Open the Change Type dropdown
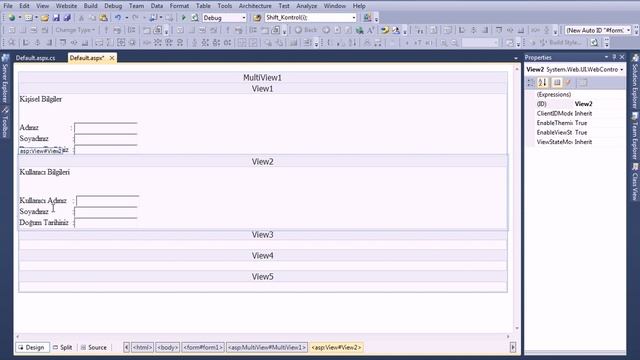 click(75, 30)
